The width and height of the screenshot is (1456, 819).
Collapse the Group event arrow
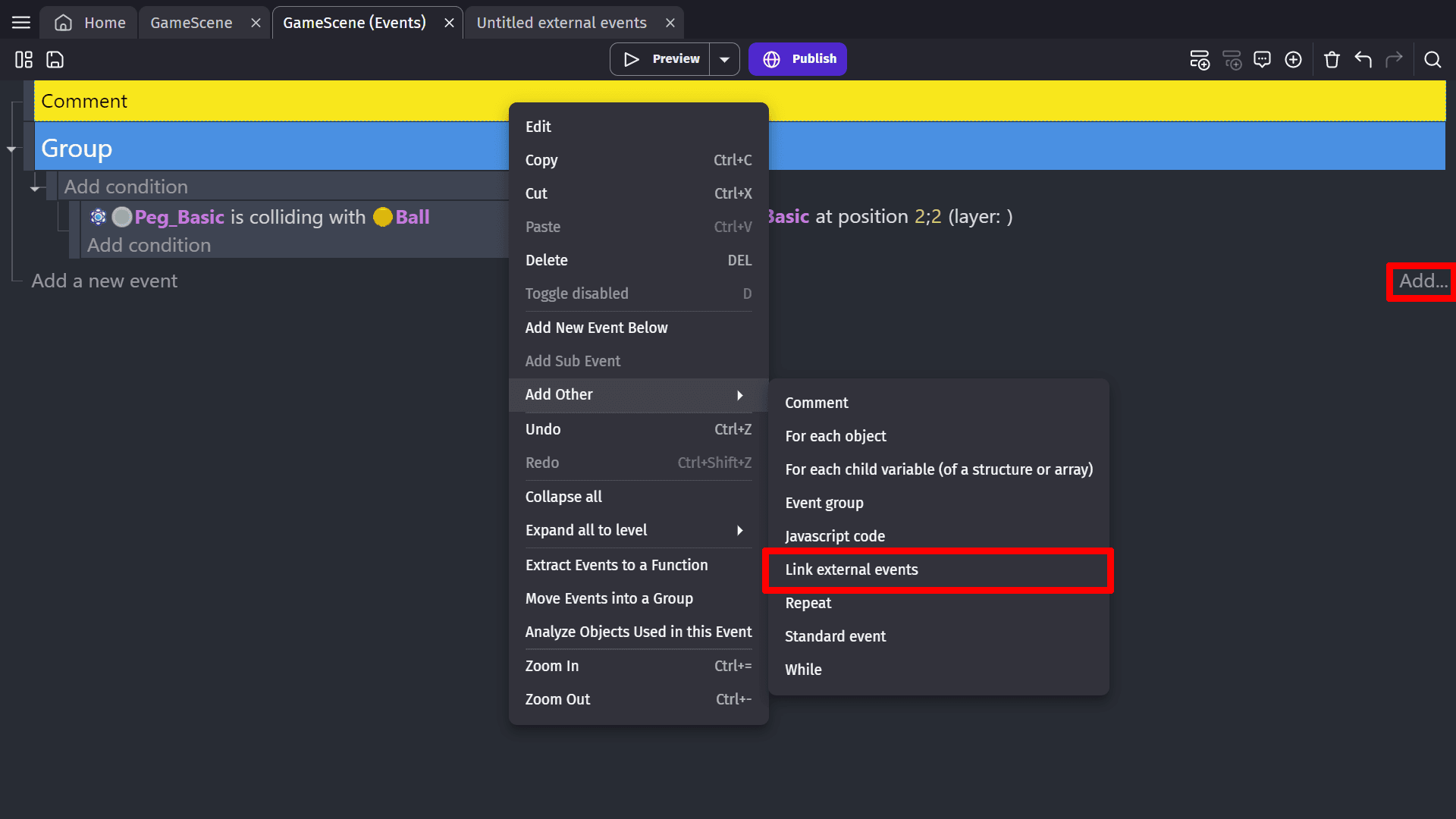coord(11,149)
